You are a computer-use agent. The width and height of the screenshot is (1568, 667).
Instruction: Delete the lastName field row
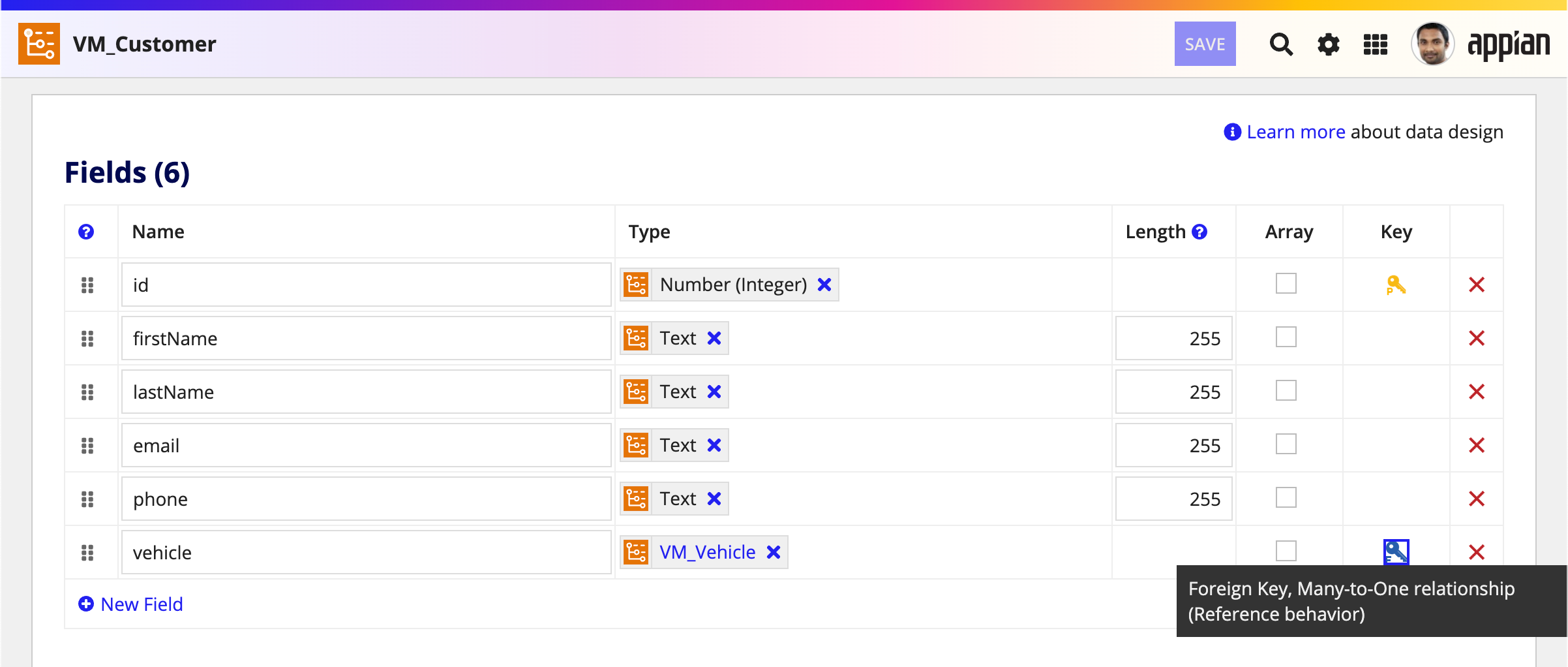(x=1477, y=392)
